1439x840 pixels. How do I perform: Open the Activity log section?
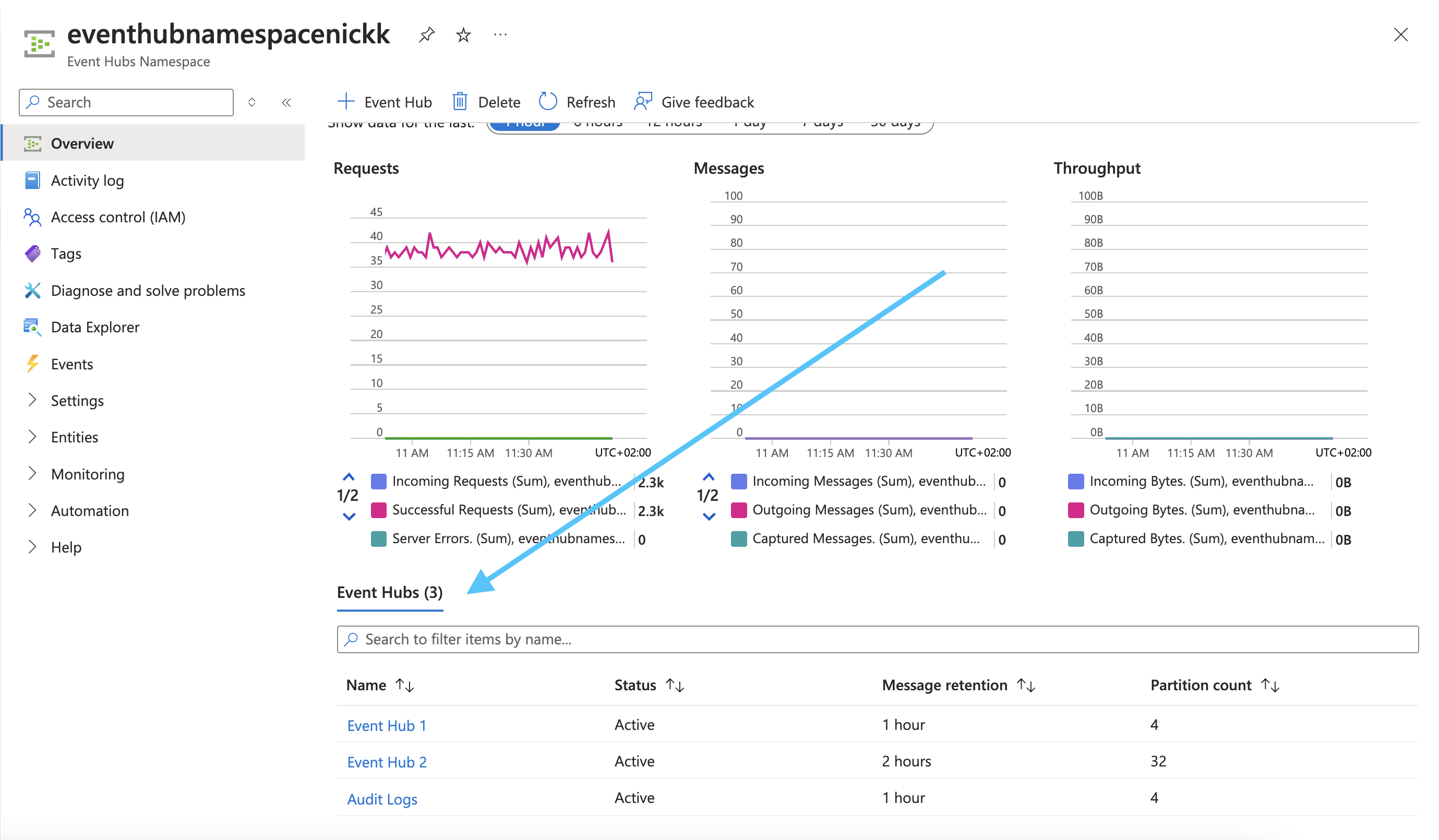[x=87, y=180]
